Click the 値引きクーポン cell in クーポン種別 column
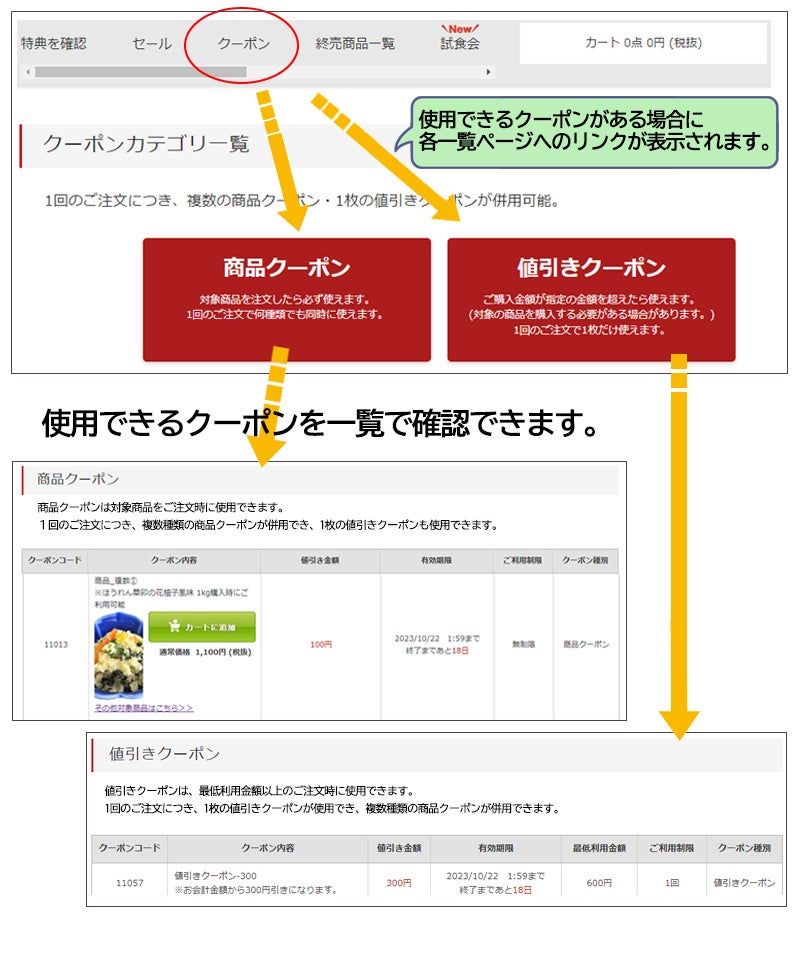 click(x=744, y=883)
